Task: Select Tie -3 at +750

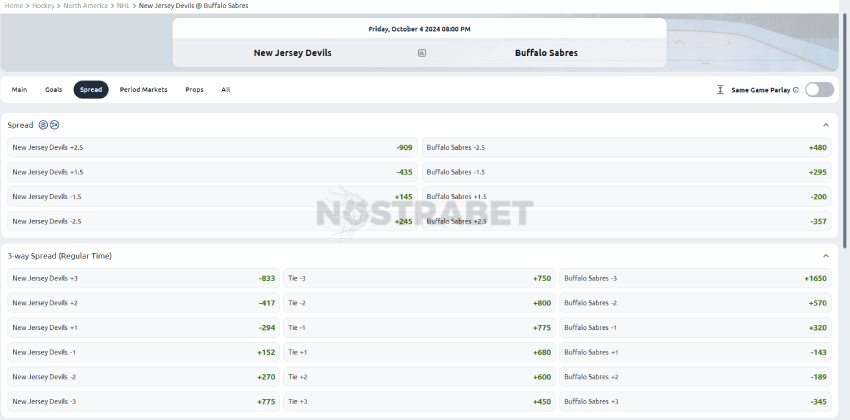Action: [420, 279]
